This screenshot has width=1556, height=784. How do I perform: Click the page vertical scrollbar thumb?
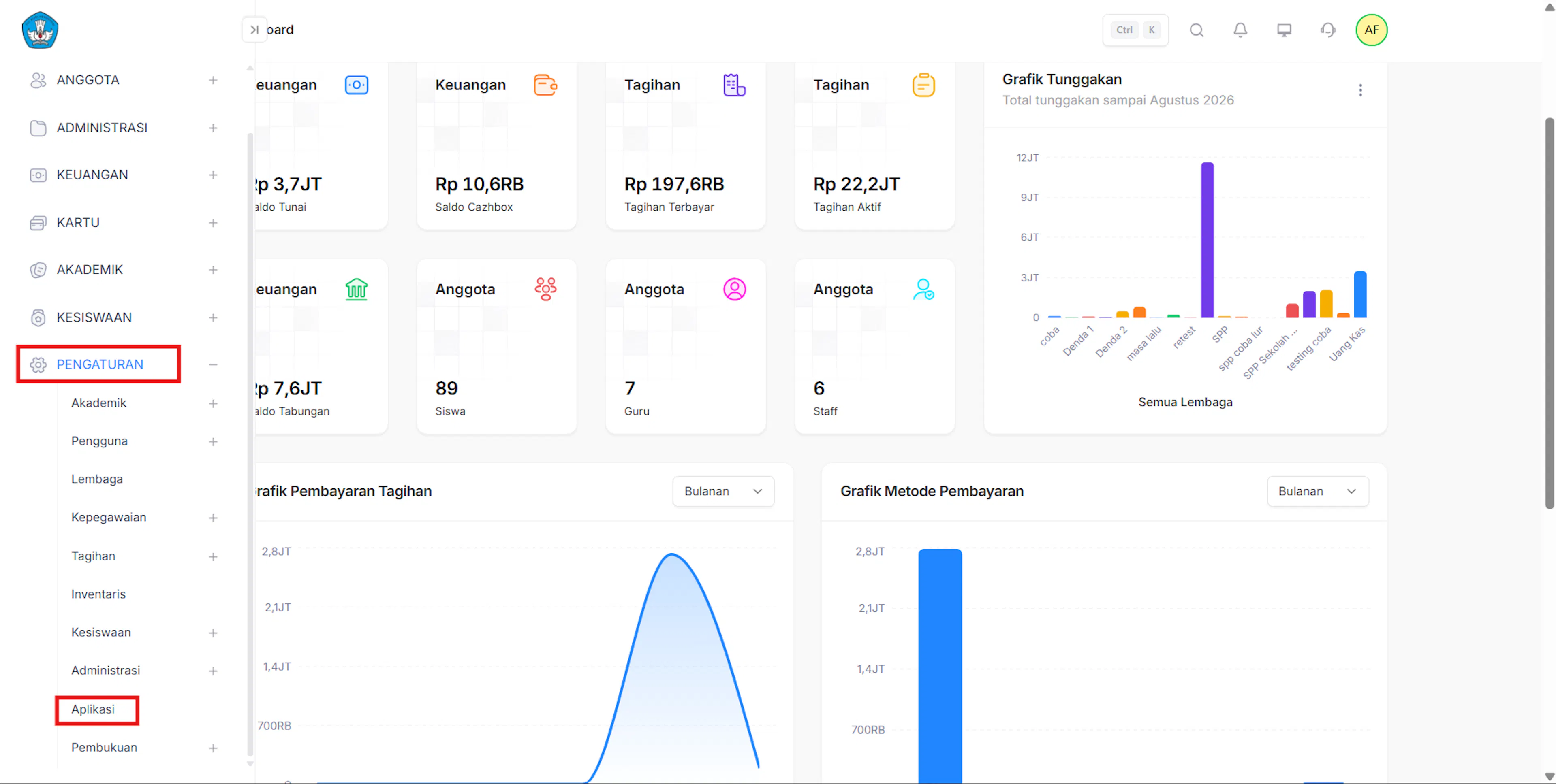[1549, 314]
